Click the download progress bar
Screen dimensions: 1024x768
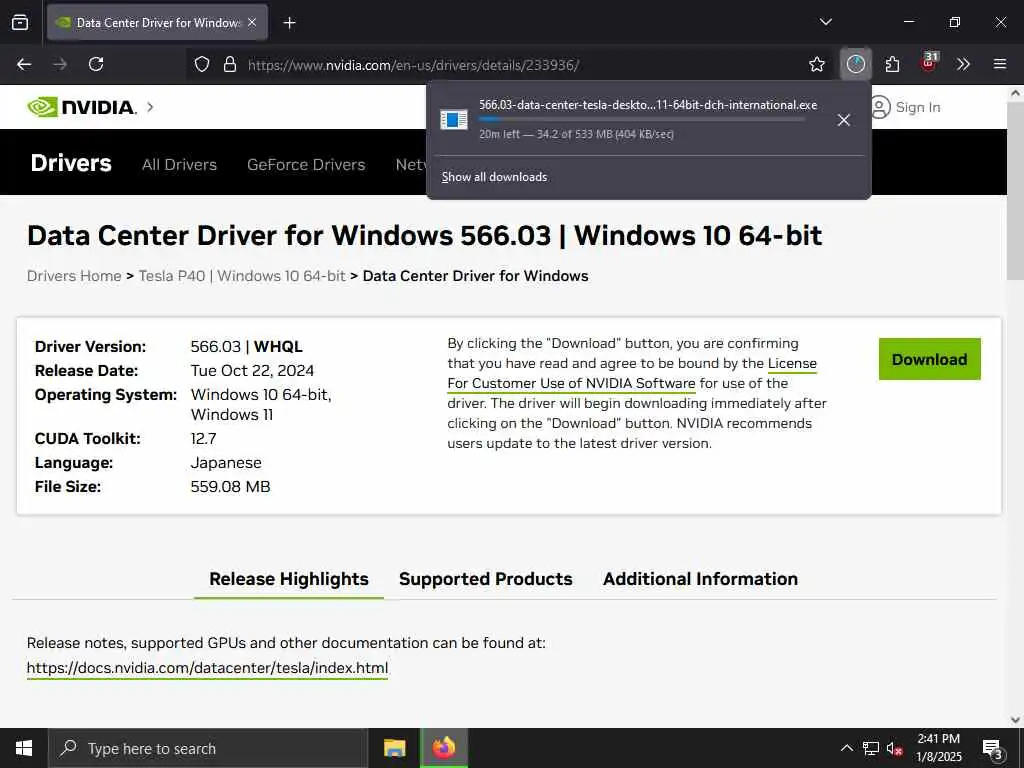641,119
